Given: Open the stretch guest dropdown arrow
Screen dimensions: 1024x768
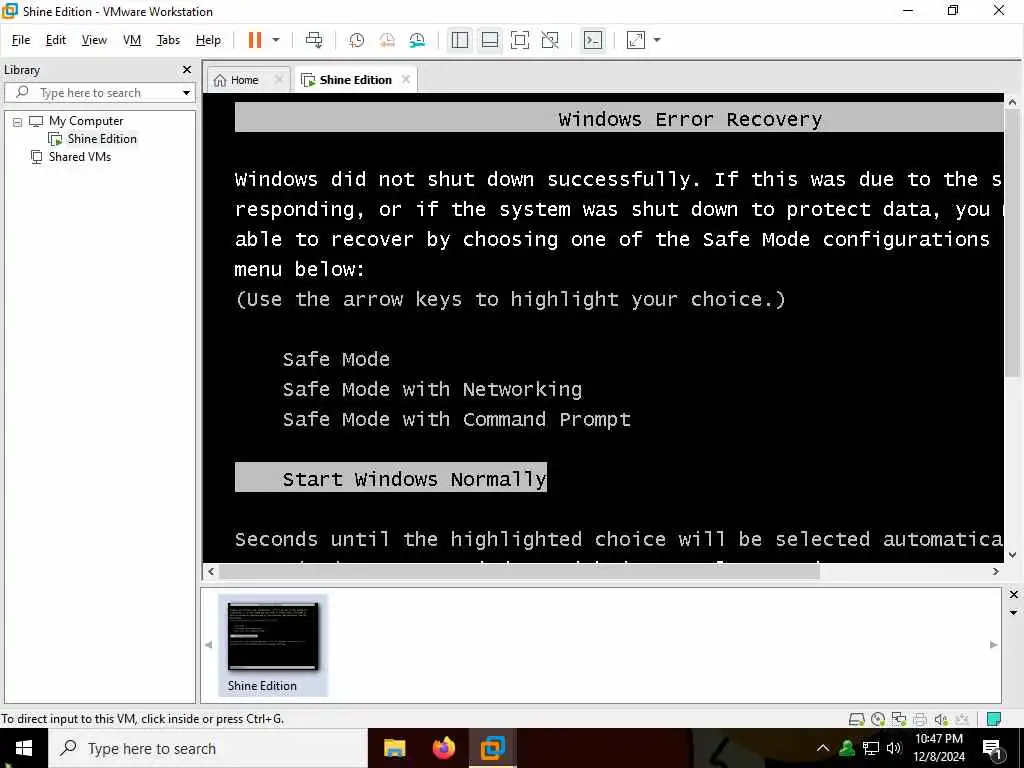Looking at the screenshot, I should click(x=657, y=40).
